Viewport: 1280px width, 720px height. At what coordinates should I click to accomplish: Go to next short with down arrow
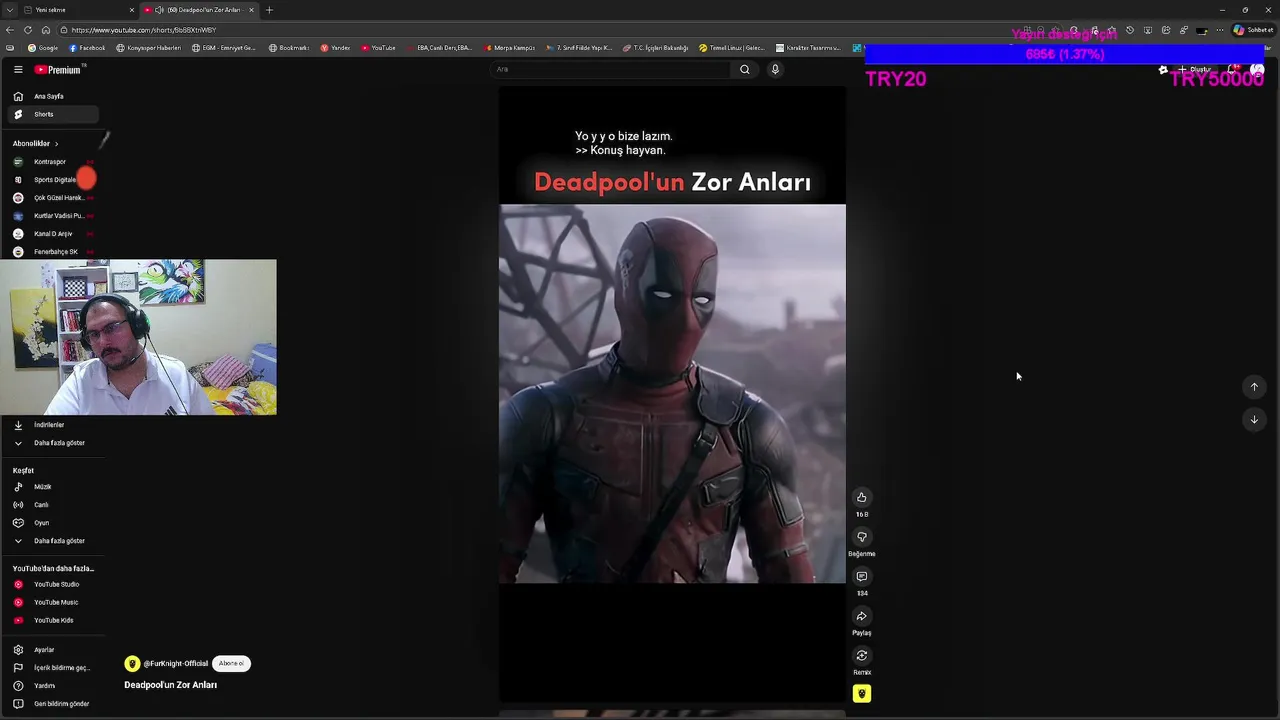[1254, 420]
